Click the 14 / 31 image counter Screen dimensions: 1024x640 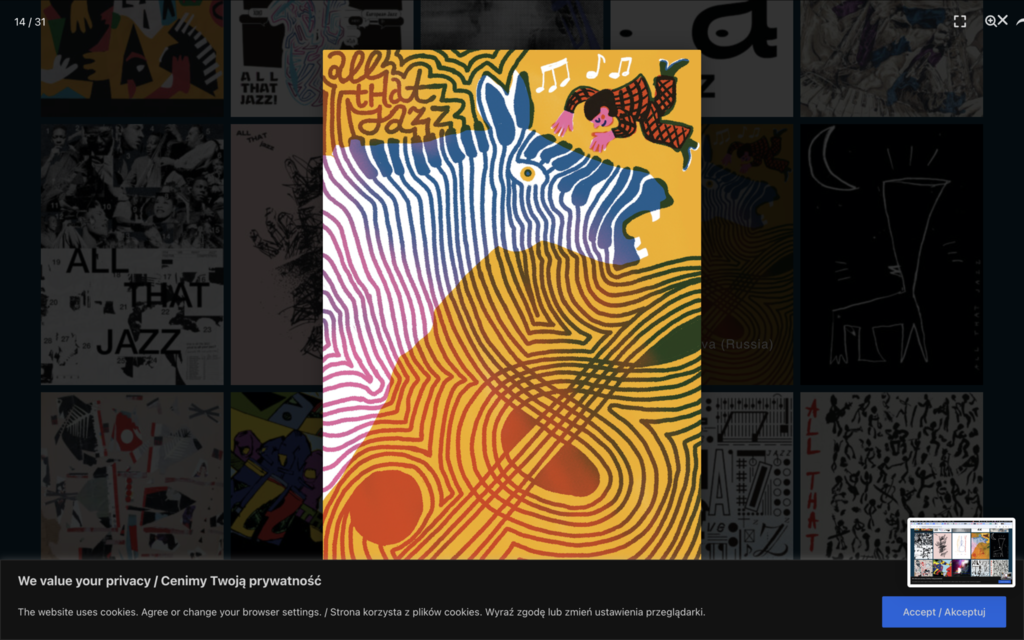coord(30,22)
